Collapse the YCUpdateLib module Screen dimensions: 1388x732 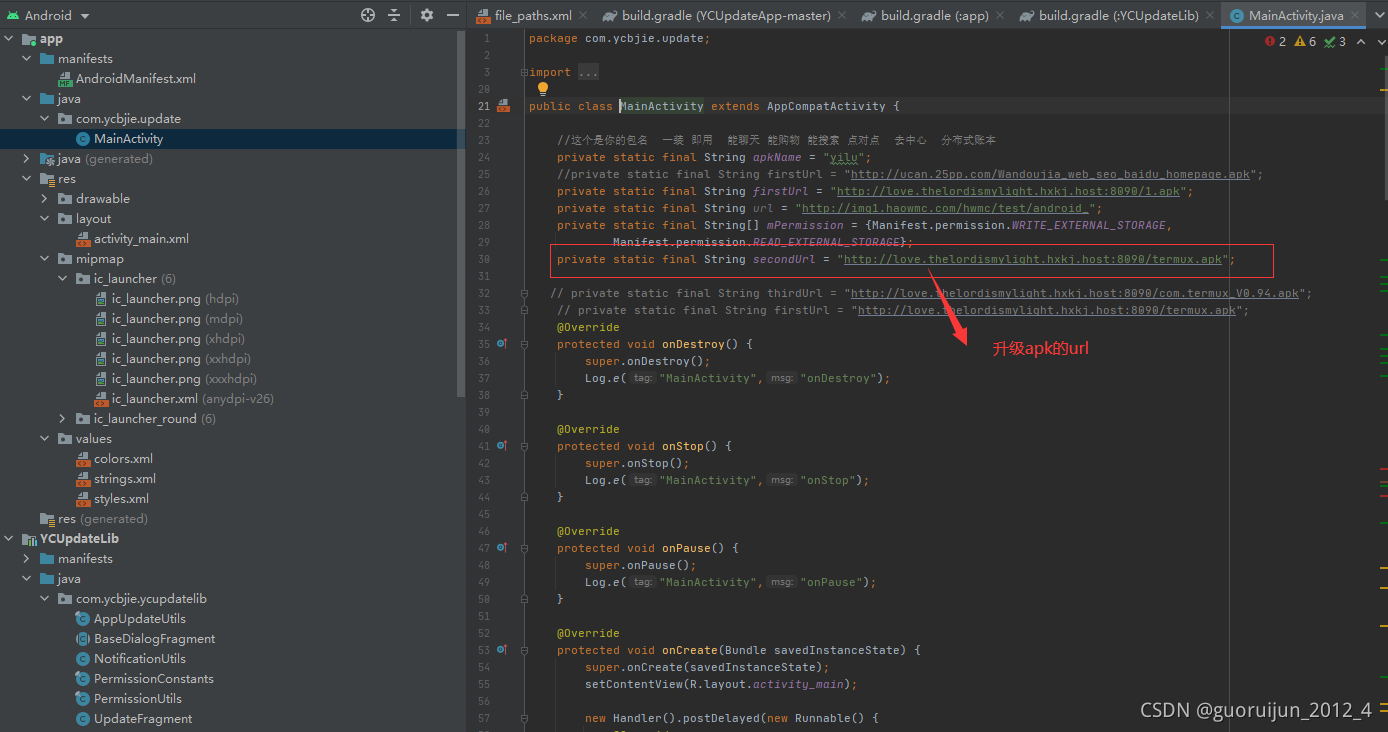(9, 539)
